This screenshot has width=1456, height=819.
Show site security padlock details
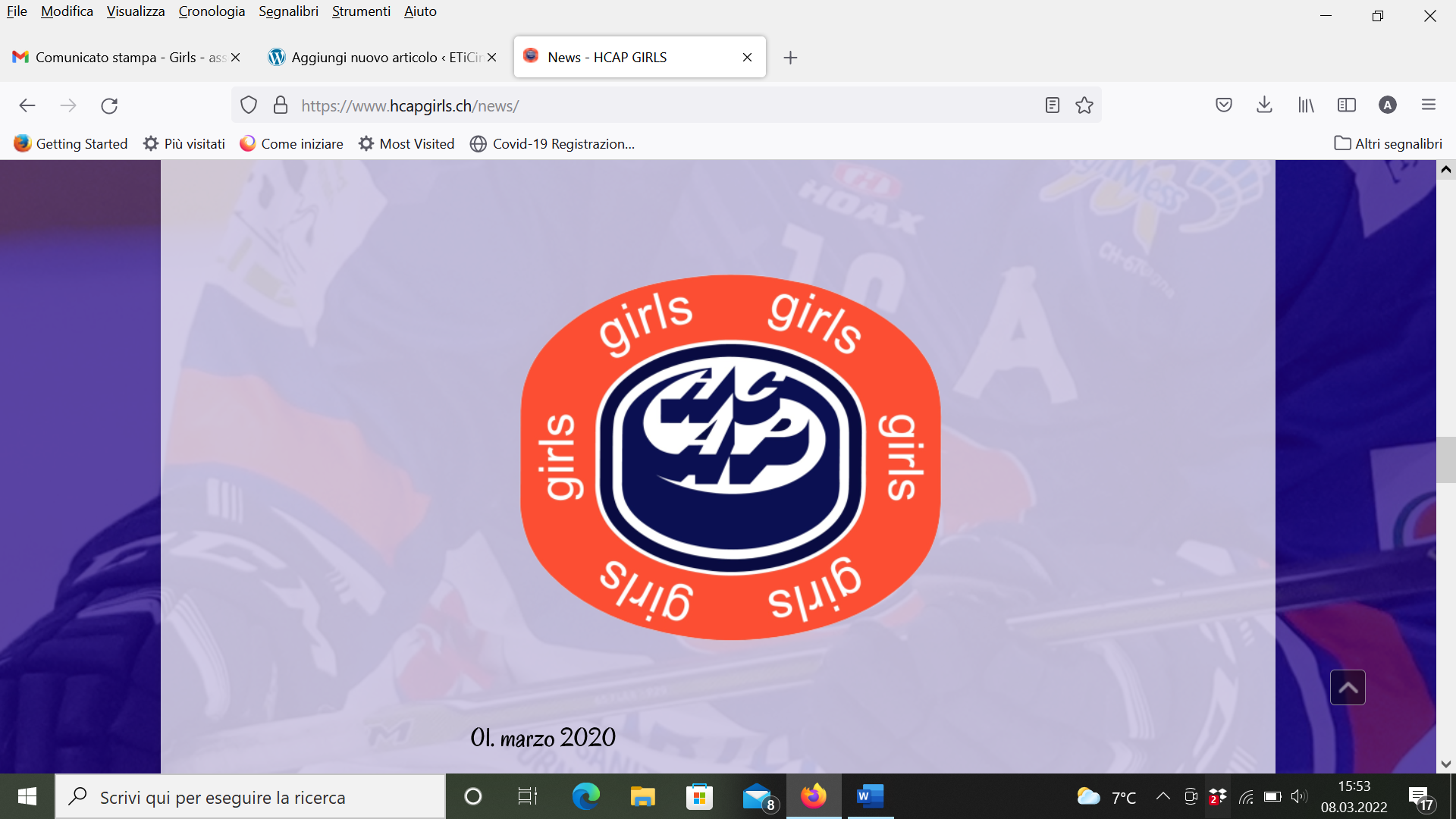pyautogui.click(x=281, y=105)
